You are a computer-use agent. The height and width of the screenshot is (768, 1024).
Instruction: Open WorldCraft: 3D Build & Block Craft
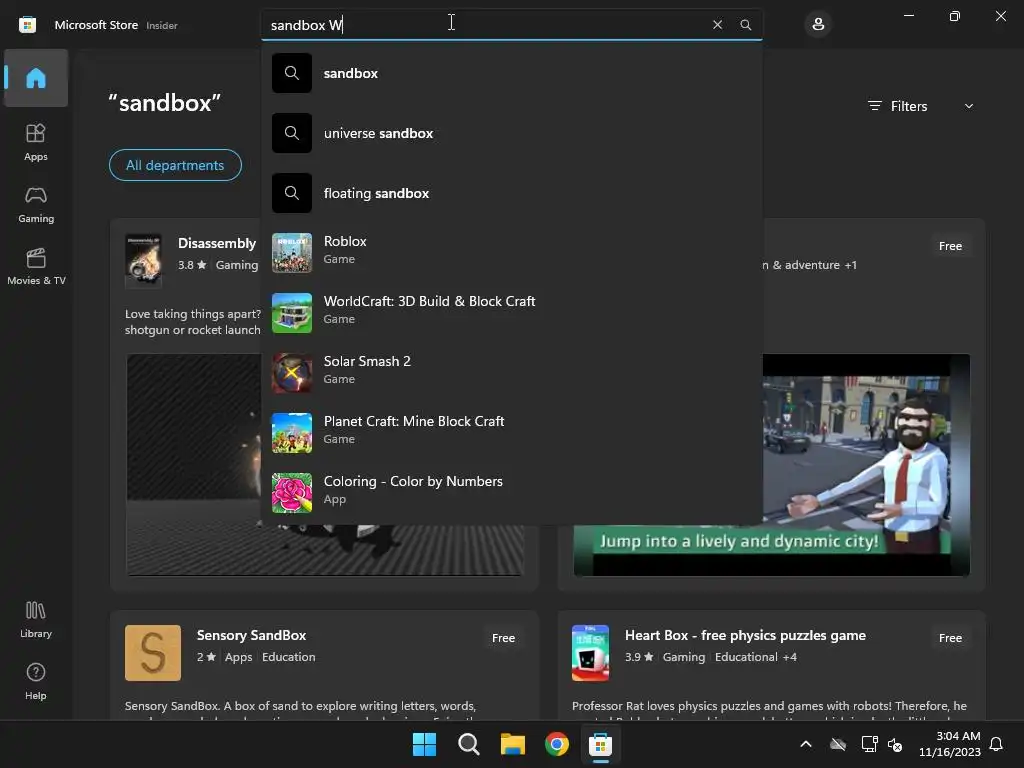511,312
